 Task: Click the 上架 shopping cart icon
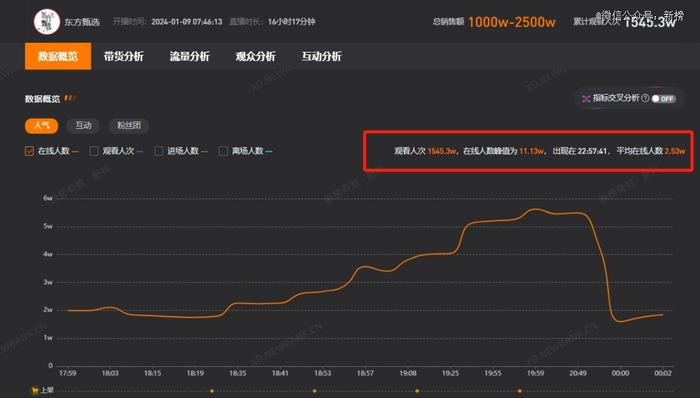click(x=34, y=391)
